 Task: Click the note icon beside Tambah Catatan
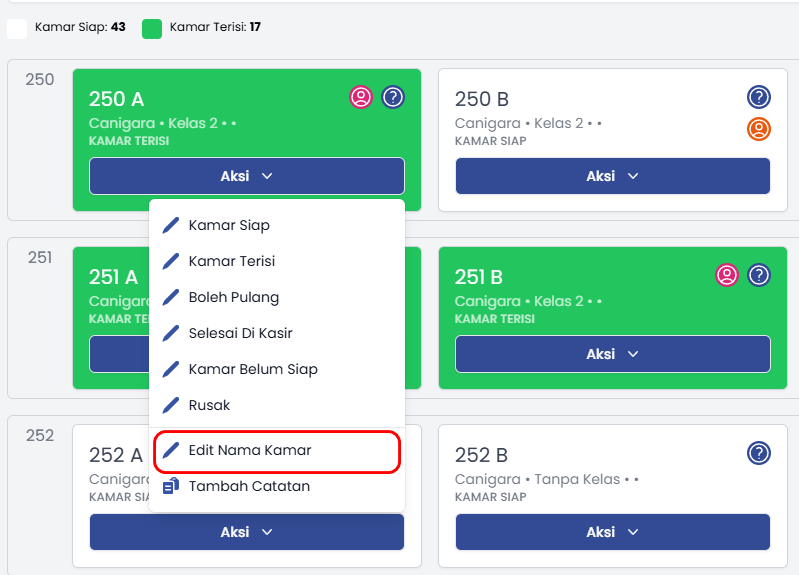(x=171, y=487)
